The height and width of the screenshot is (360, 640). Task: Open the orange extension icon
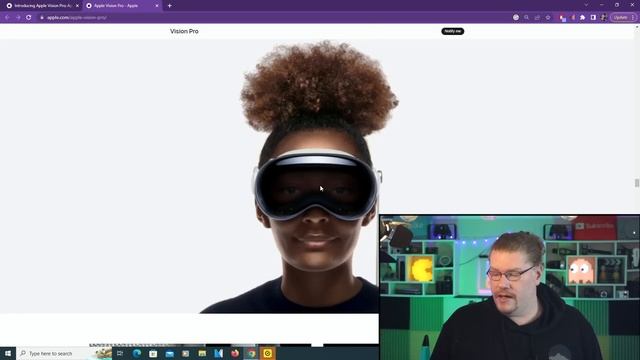pos(573,18)
